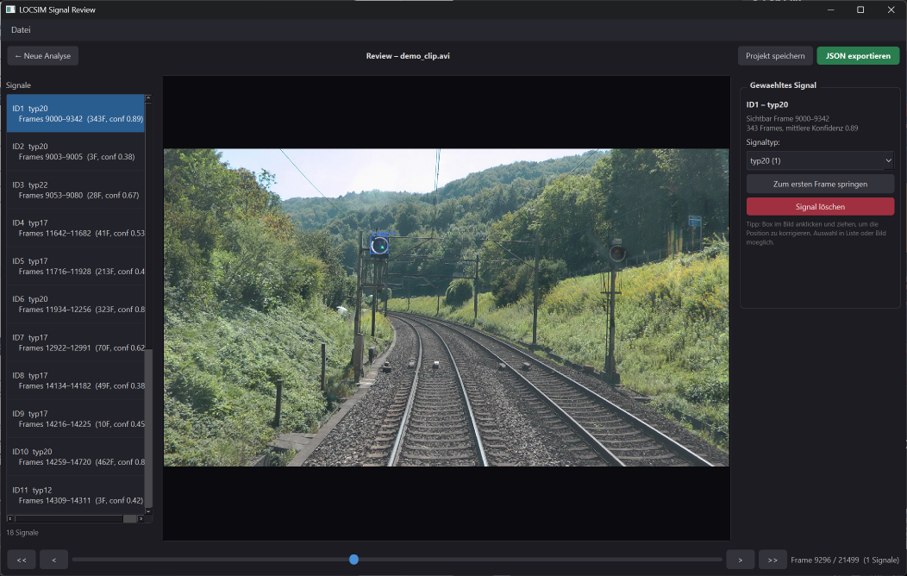Go back with Neue Analyse button
The height and width of the screenshot is (576, 907).
43,56
